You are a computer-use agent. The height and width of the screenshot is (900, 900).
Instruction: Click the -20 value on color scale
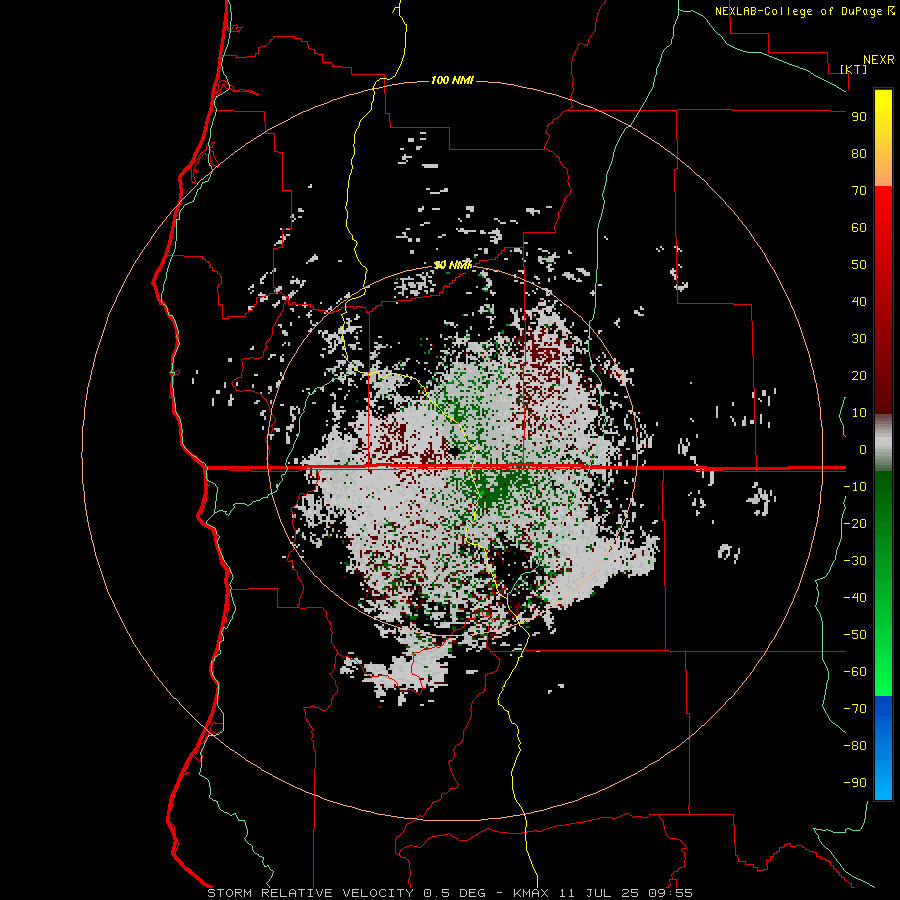855,523
